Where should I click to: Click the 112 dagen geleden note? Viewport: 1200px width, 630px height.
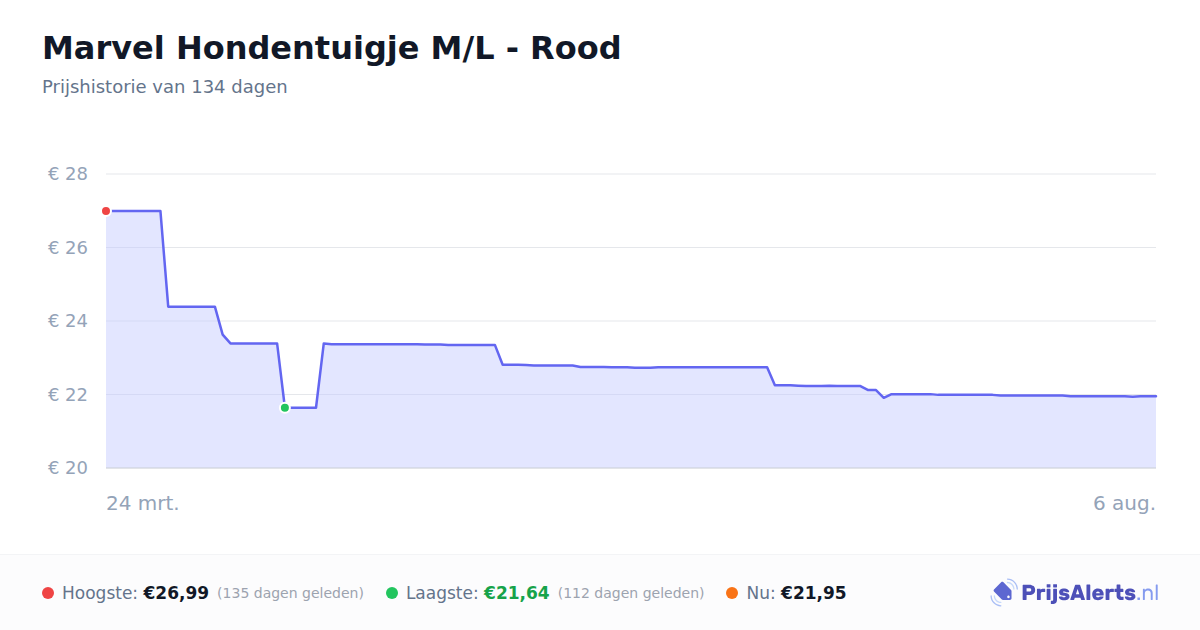[631, 593]
